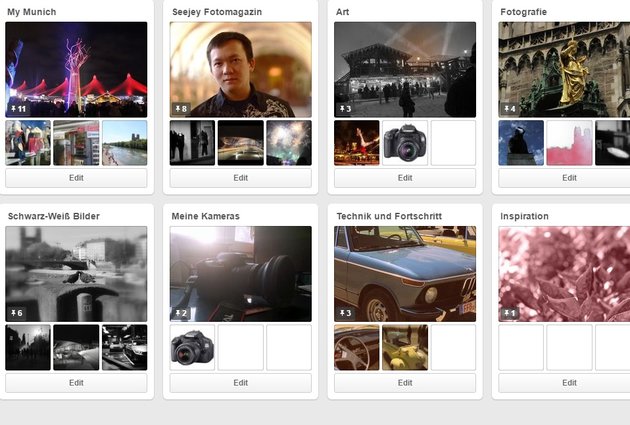Viewport: 630px width, 425px height.
Task: Open blue sky statue thumbnail in Fotografie
Action: [521, 143]
